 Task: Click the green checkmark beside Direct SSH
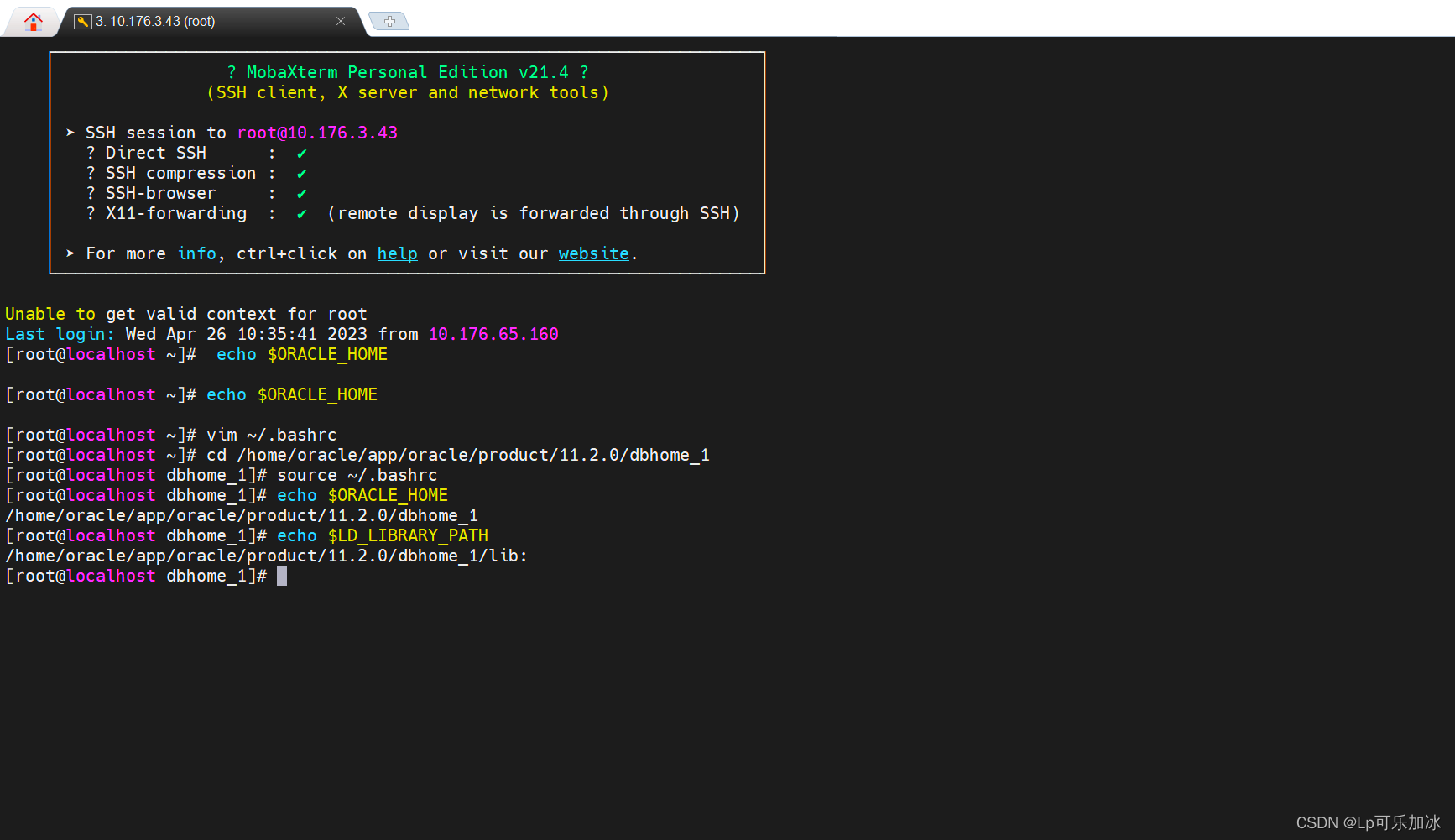(301, 153)
